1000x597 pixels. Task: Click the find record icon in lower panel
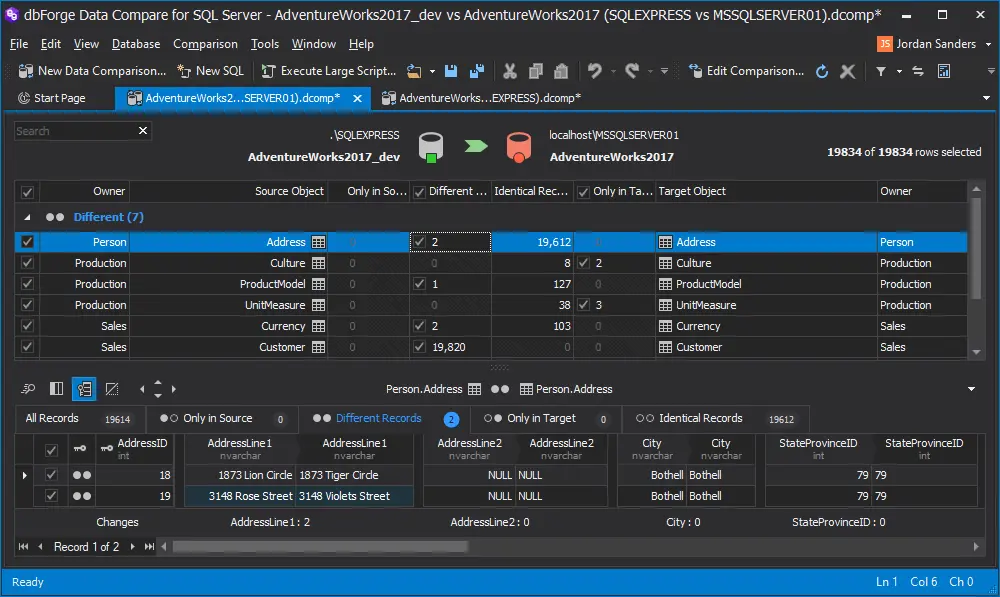coord(28,388)
